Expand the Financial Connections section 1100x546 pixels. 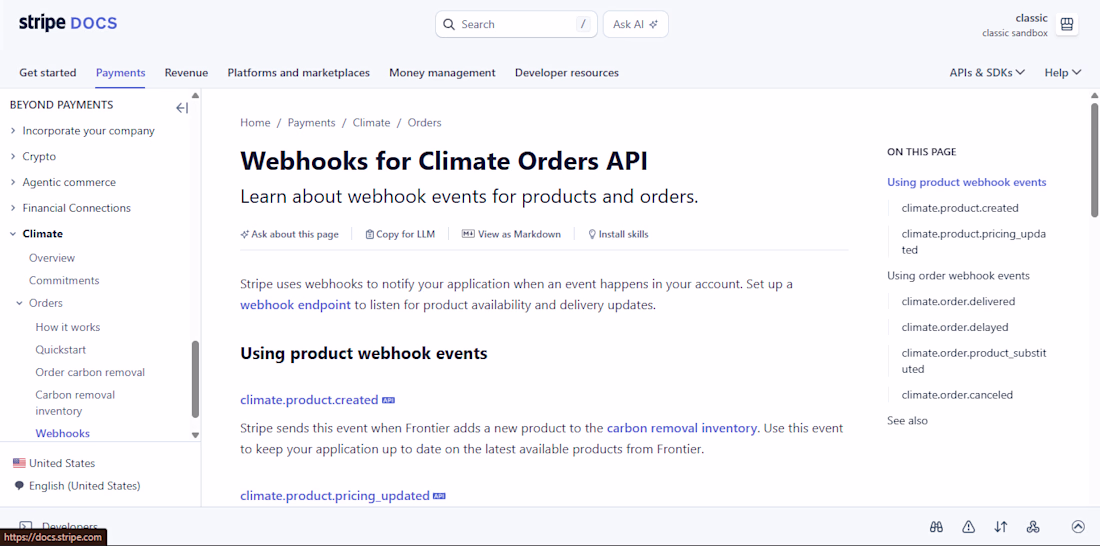[x=13, y=208]
